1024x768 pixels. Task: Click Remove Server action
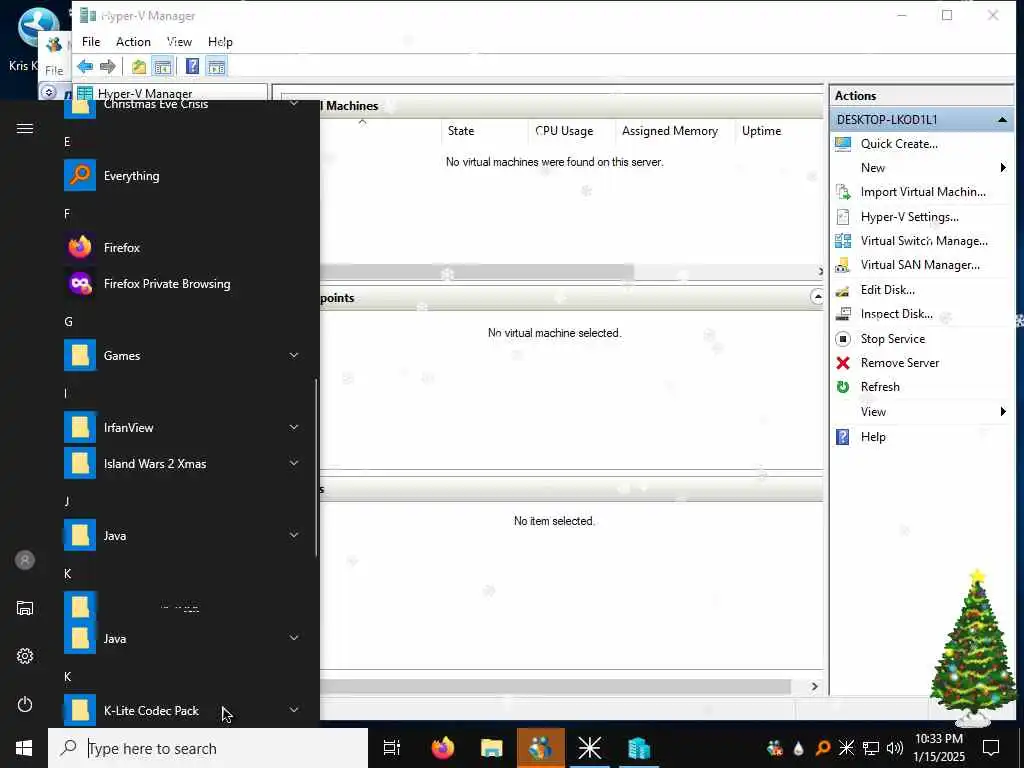pos(899,363)
